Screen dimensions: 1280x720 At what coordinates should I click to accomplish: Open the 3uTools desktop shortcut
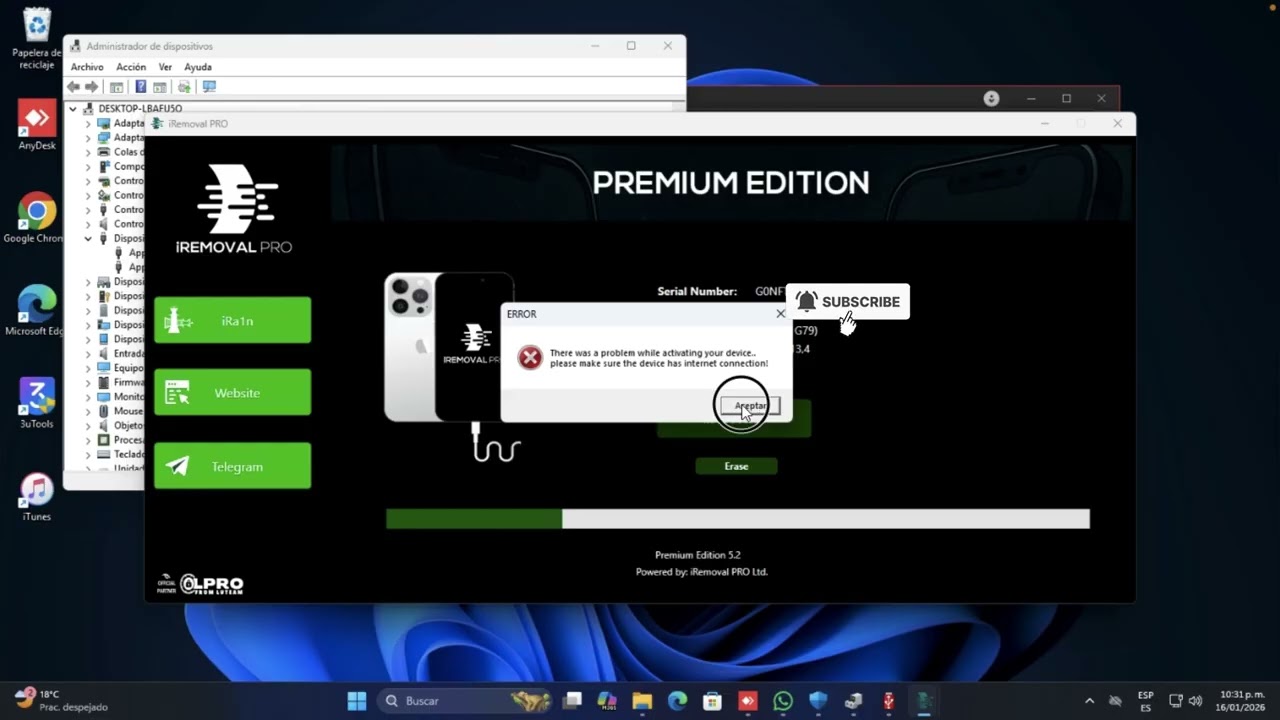click(x=37, y=403)
